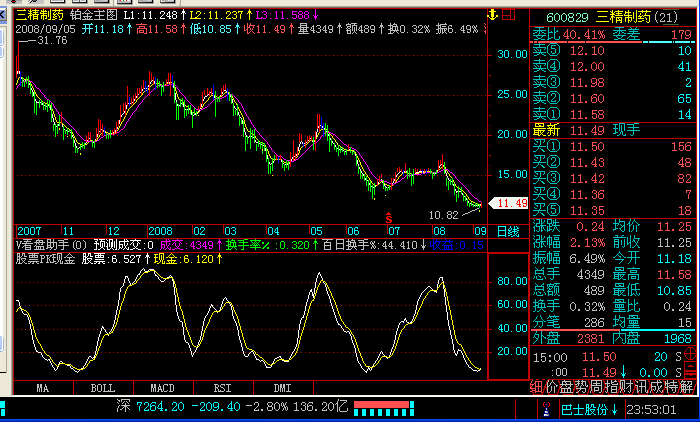700x422 pixels.
Task: Select the 成 tab in quote panel
Action: click(658, 387)
